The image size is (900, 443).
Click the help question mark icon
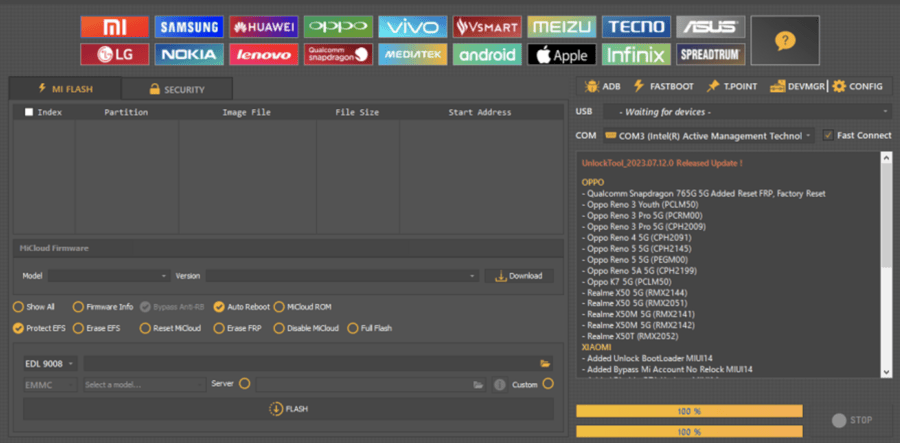pos(785,41)
